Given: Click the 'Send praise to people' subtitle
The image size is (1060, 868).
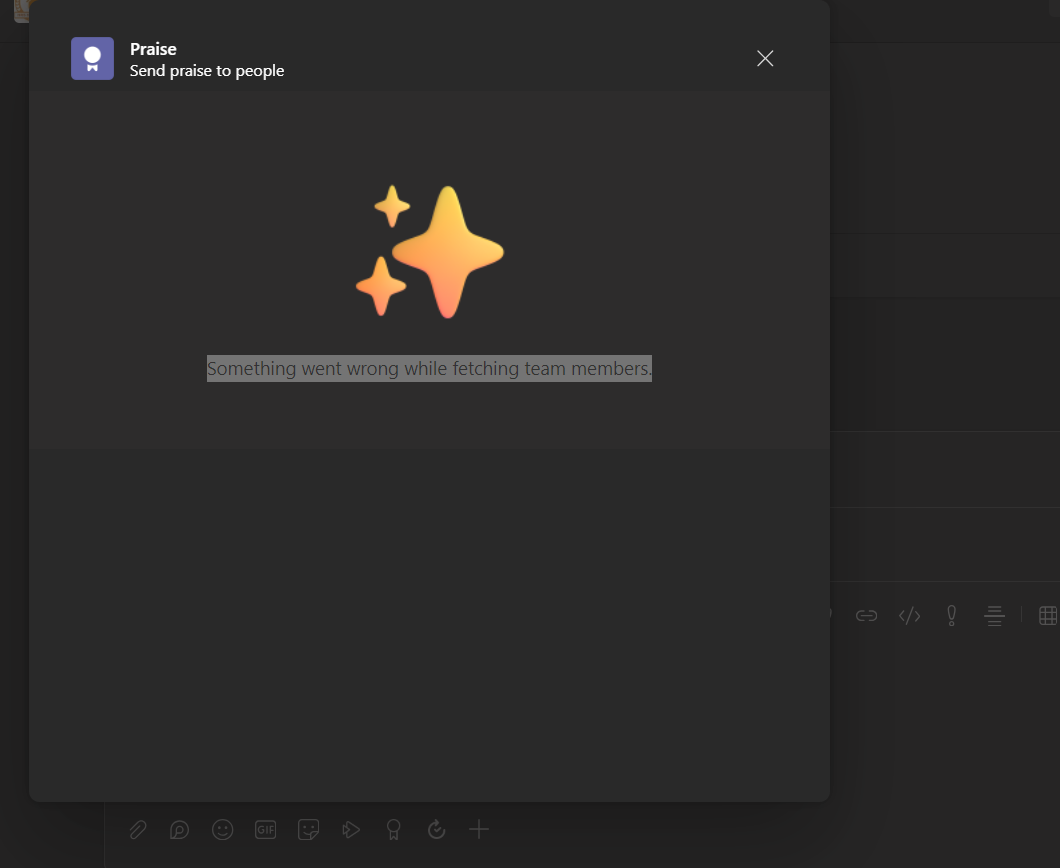Looking at the screenshot, I should point(207,70).
